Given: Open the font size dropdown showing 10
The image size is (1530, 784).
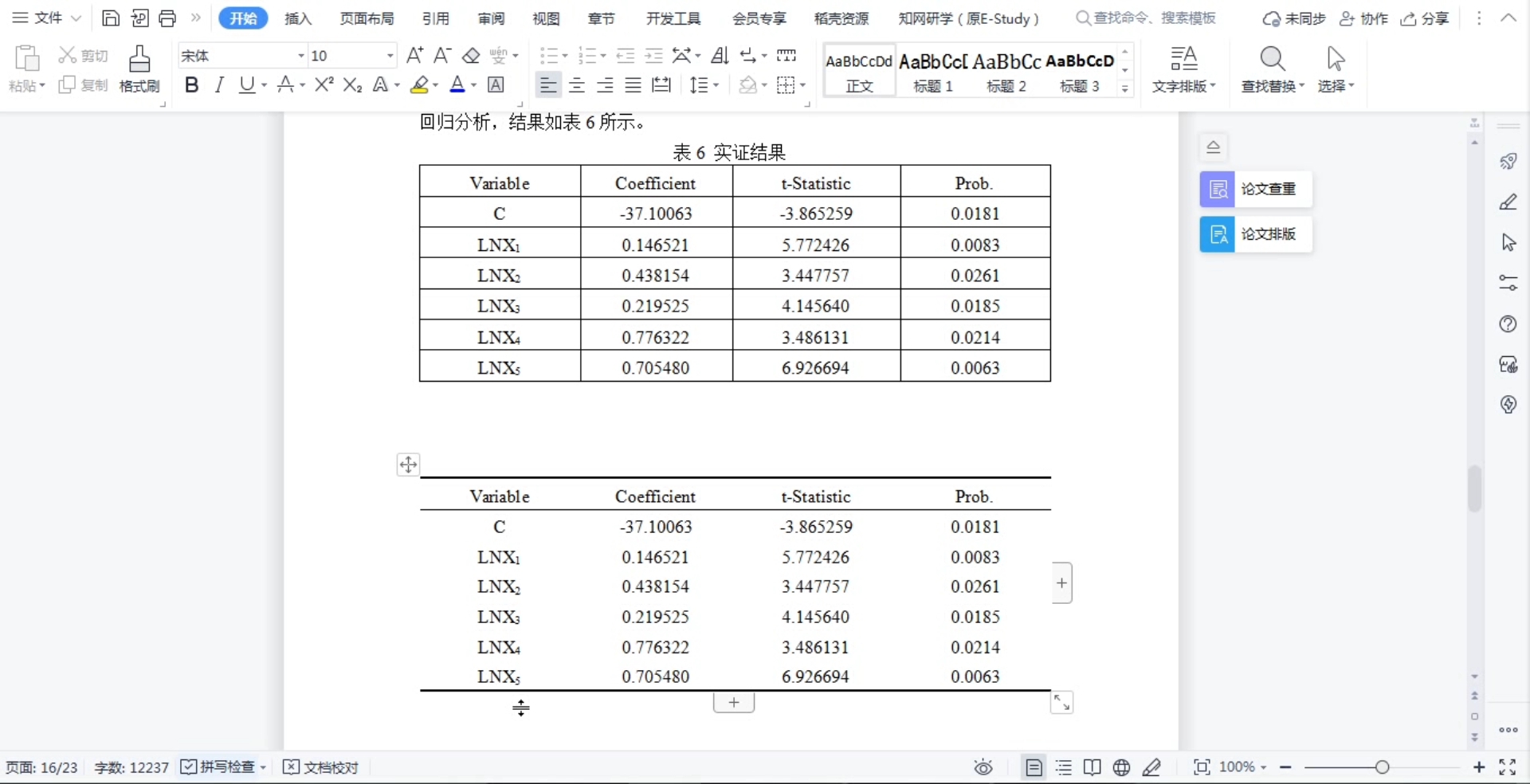Looking at the screenshot, I should coord(390,56).
